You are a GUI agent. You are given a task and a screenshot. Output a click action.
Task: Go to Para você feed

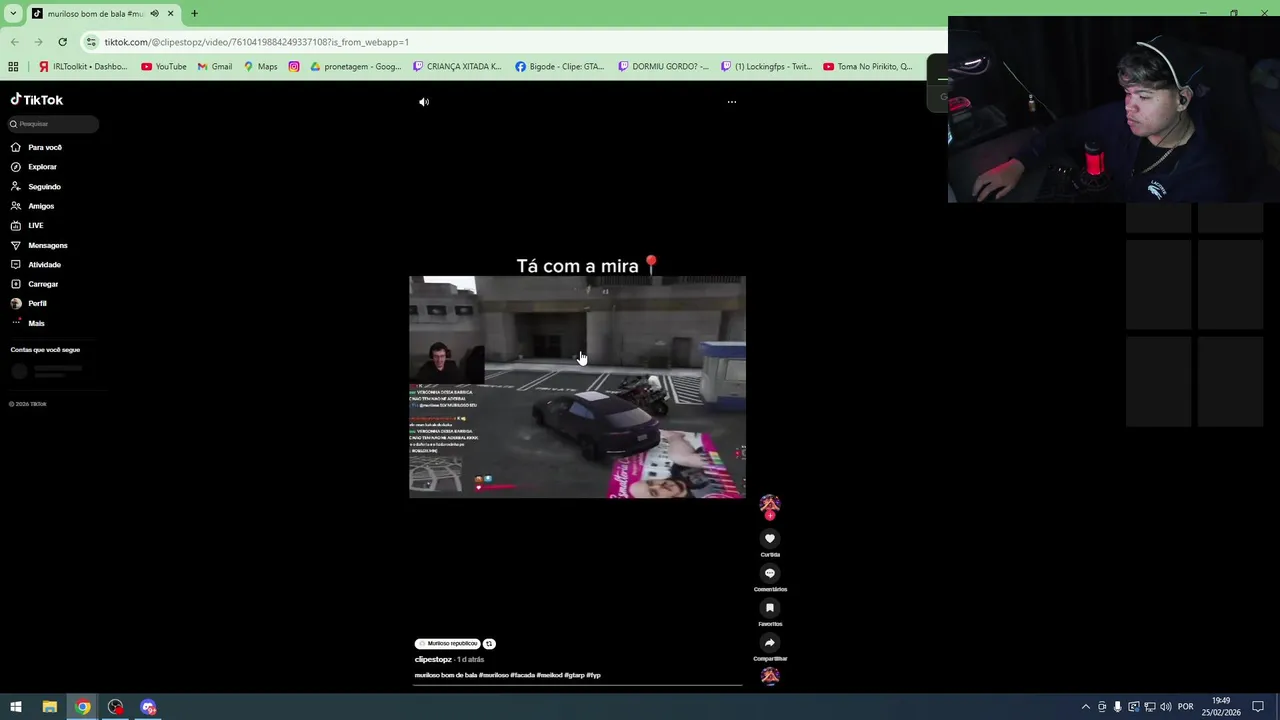pyautogui.click(x=36, y=147)
